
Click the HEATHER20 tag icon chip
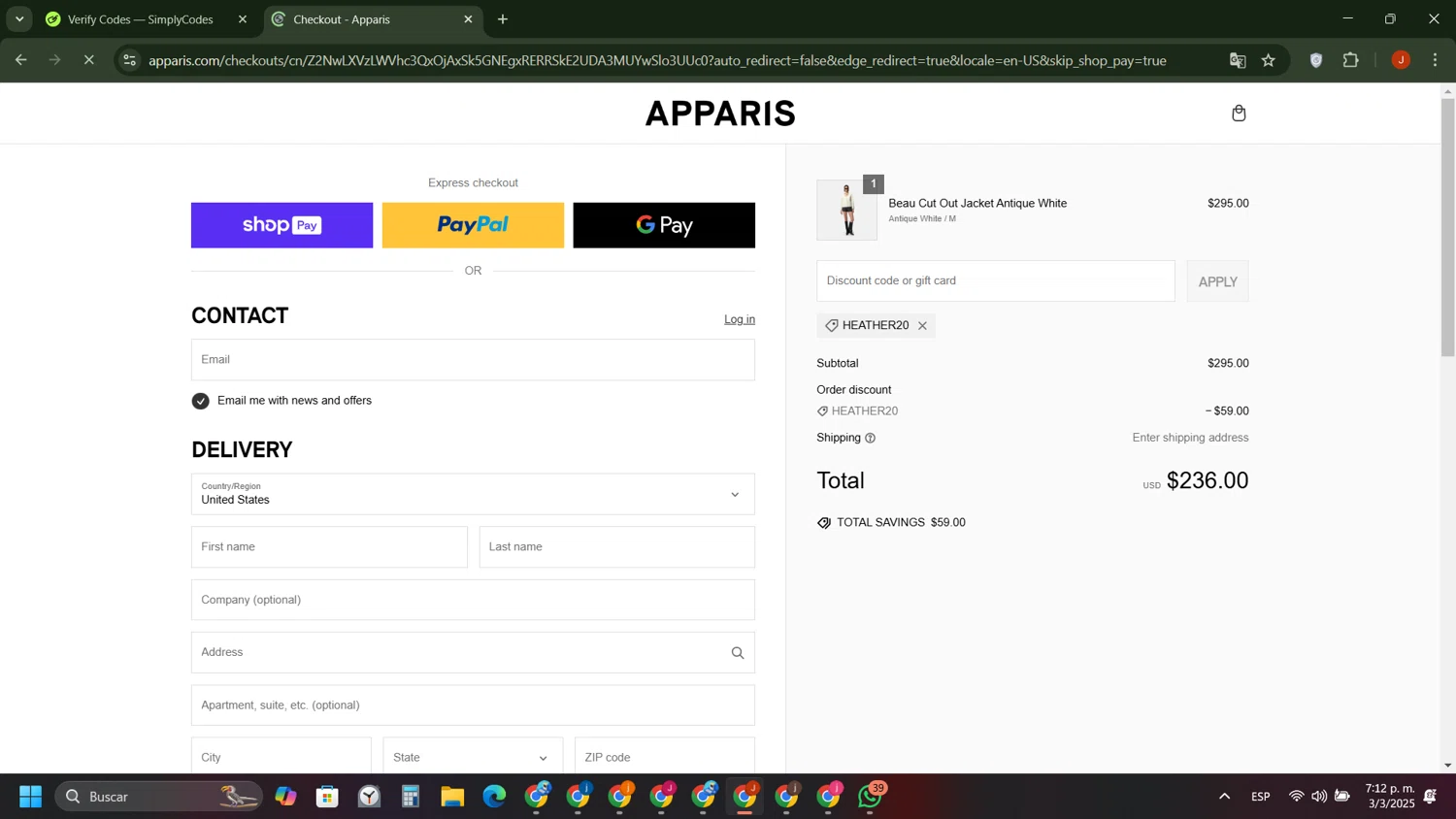pyautogui.click(x=876, y=326)
